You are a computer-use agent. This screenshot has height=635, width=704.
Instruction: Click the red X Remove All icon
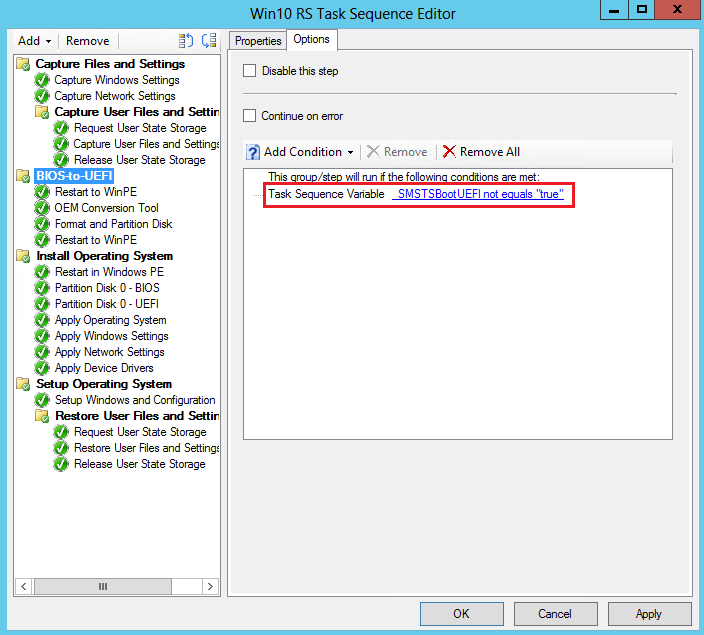[449, 152]
